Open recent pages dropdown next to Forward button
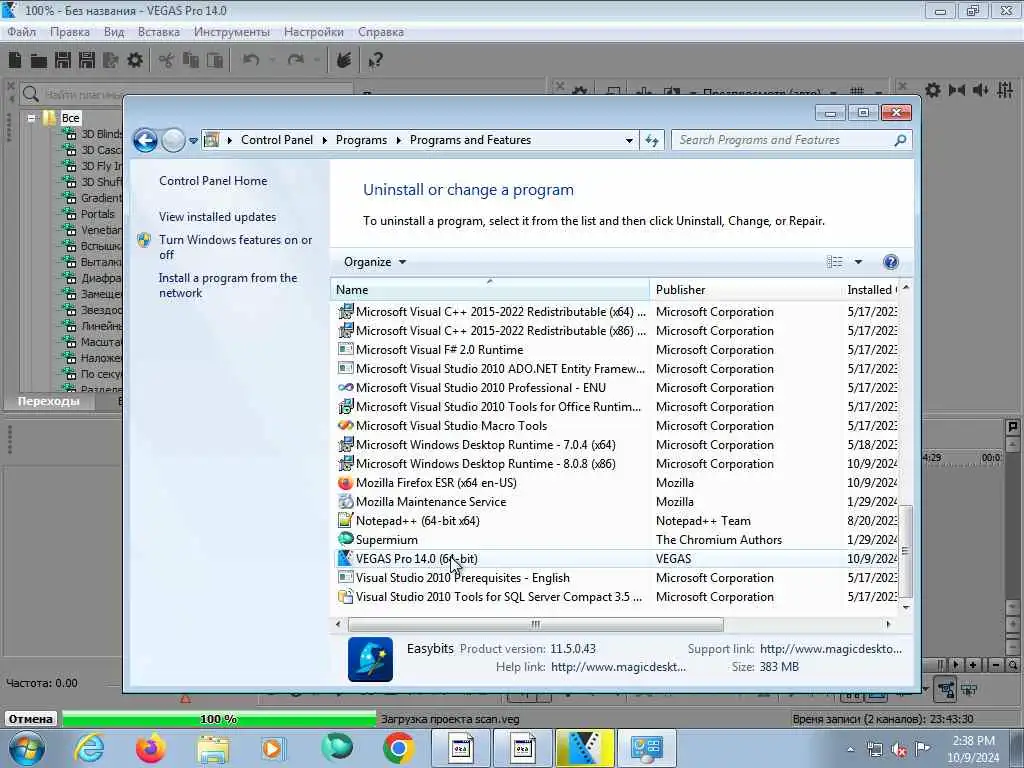Image resolution: width=1024 pixels, height=768 pixels. [x=193, y=140]
